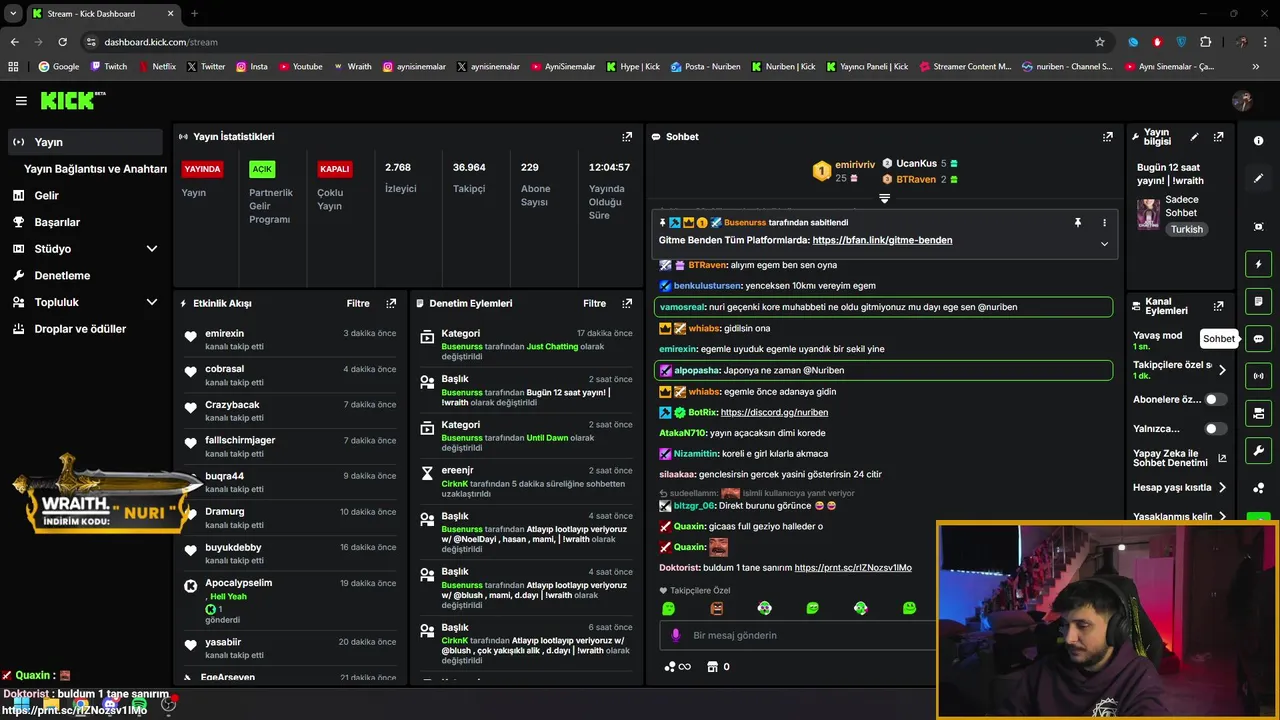The width and height of the screenshot is (1280, 720).
Task: Pop out the Sohbet chat panel
Action: (1107, 137)
